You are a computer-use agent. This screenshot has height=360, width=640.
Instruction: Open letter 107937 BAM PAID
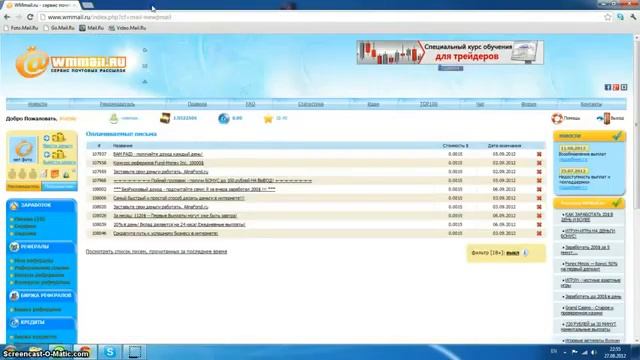(x=158, y=154)
